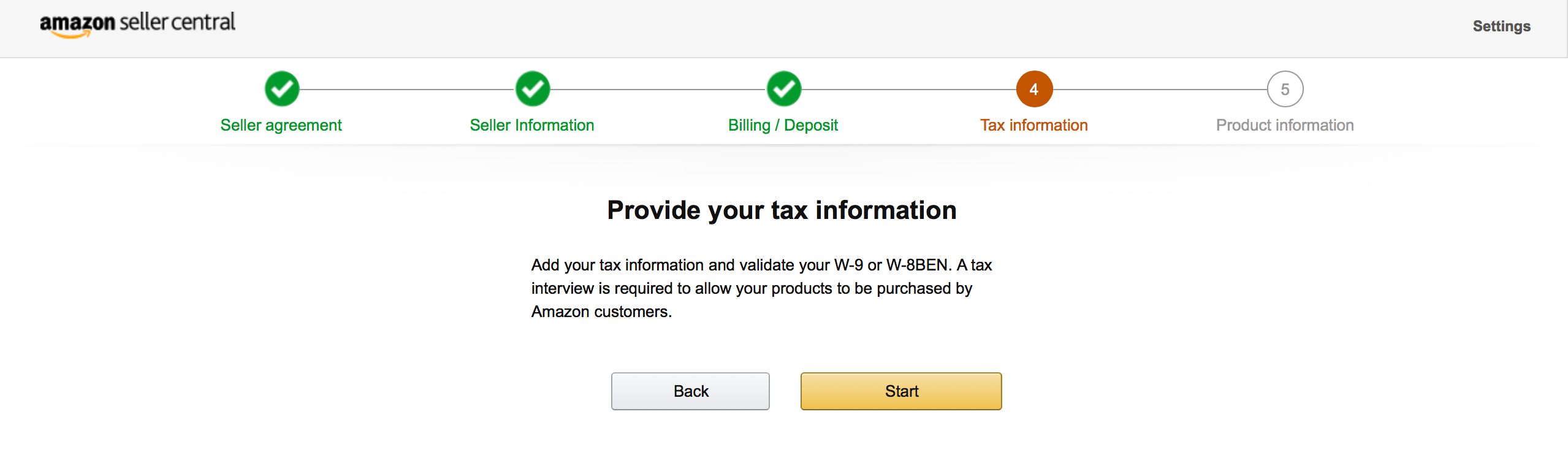Select the orange step 4 circle
This screenshot has height=452, width=1568.
pyautogui.click(x=1035, y=89)
